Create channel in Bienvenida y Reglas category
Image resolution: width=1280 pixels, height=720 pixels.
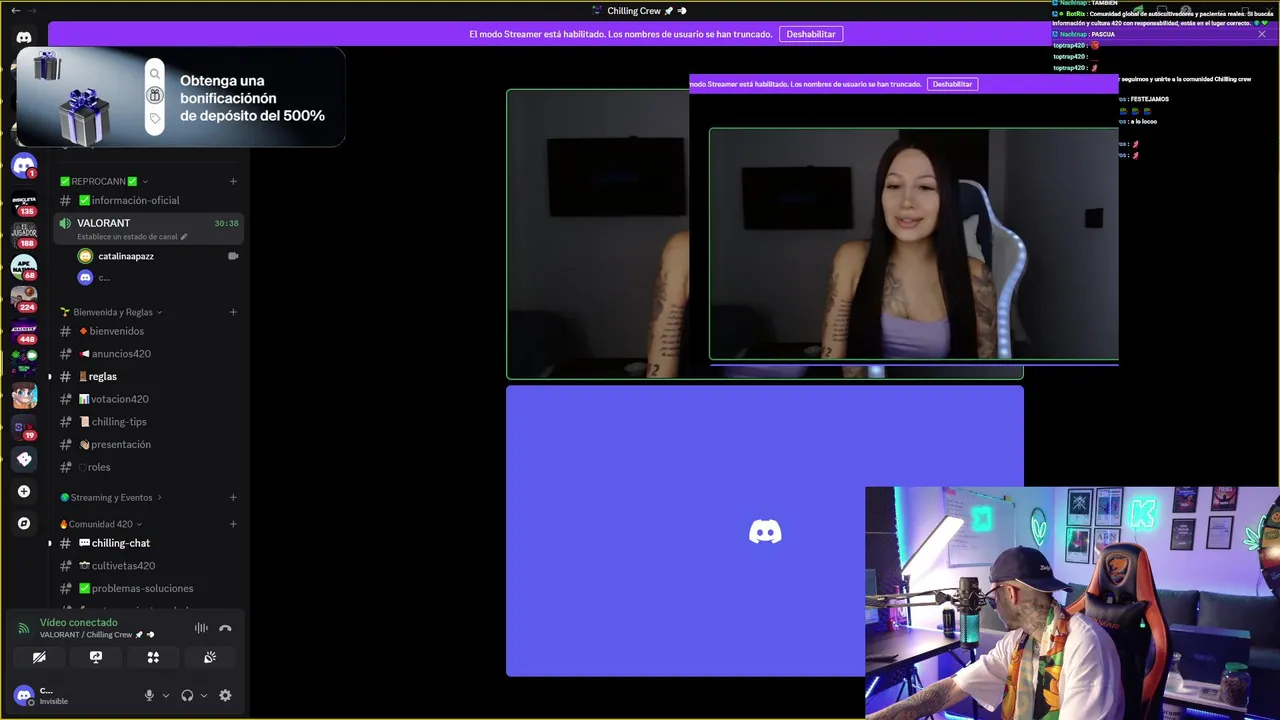point(233,312)
